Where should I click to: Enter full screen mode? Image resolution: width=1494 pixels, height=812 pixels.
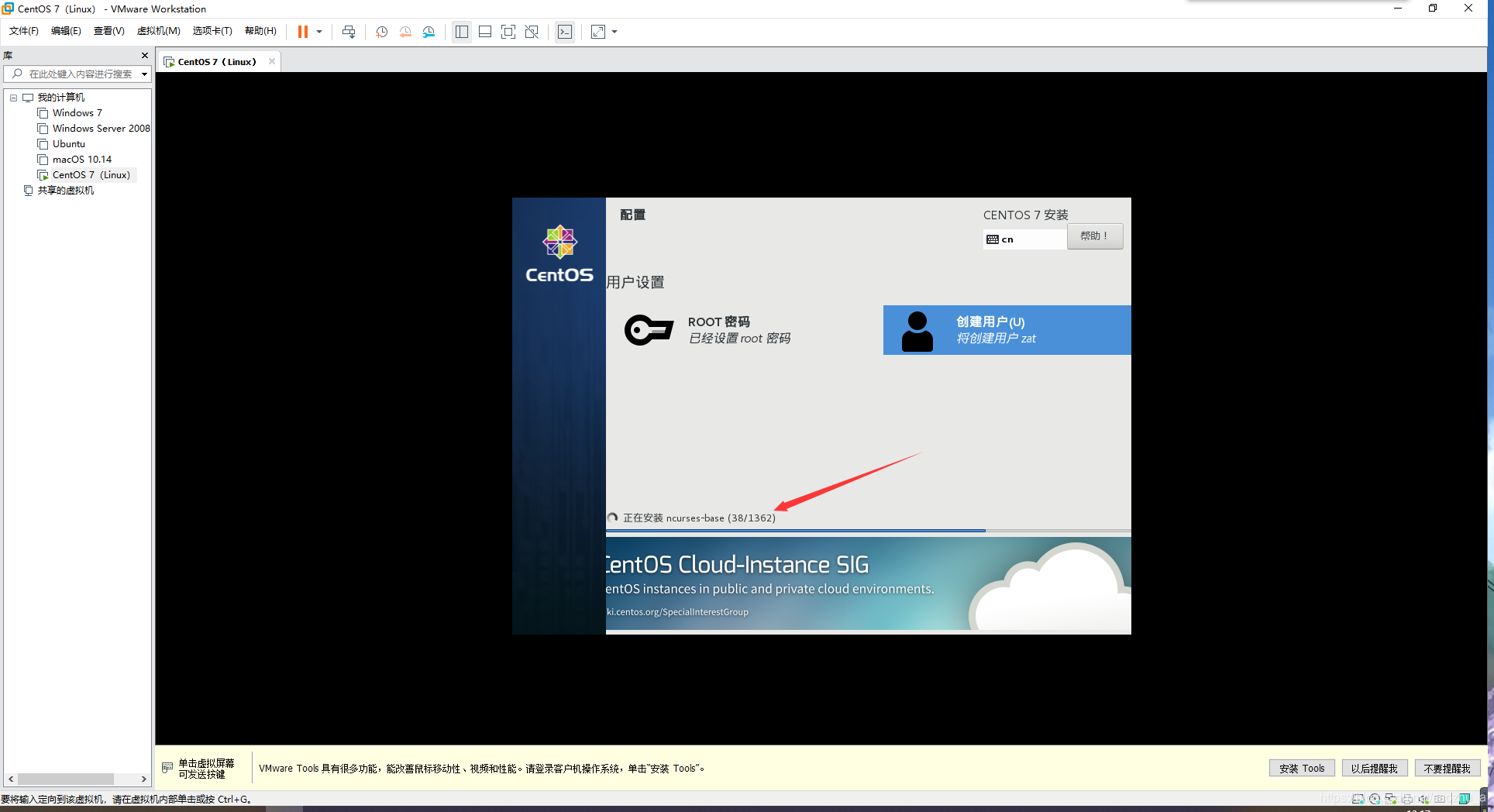click(508, 32)
